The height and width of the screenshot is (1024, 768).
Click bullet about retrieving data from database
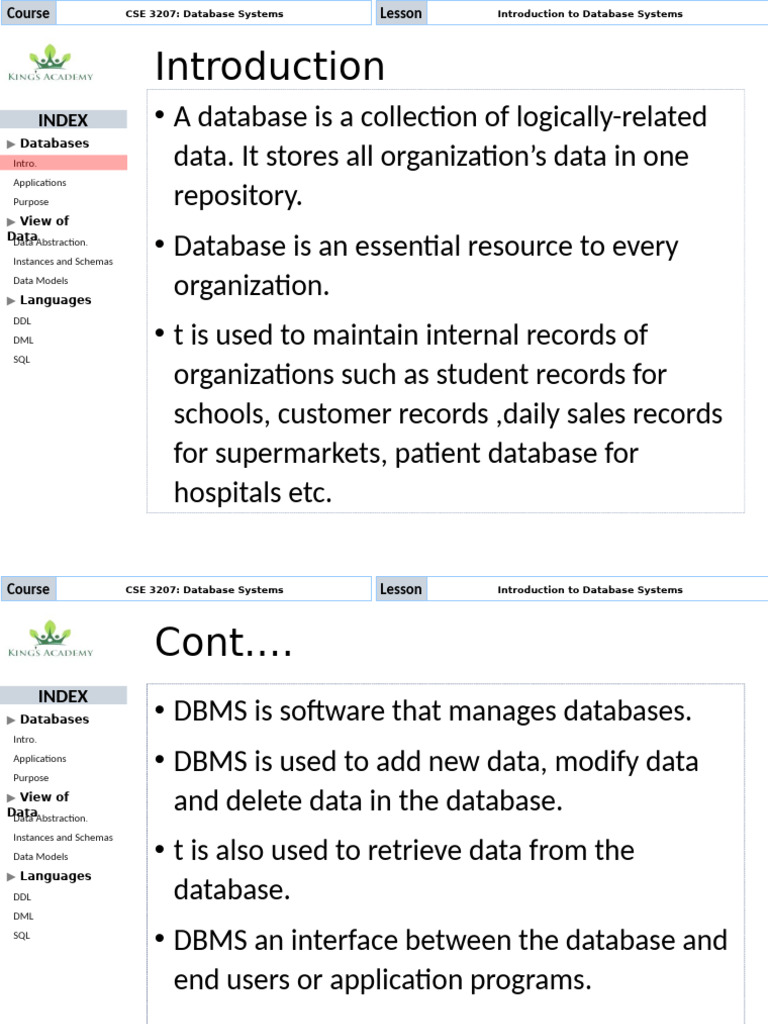(396, 871)
